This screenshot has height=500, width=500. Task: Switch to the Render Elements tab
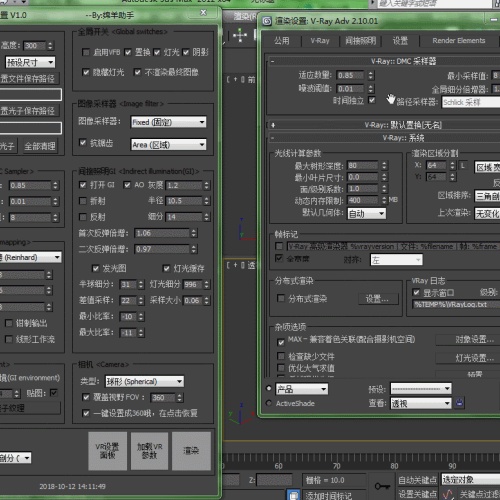coord(459,41)
